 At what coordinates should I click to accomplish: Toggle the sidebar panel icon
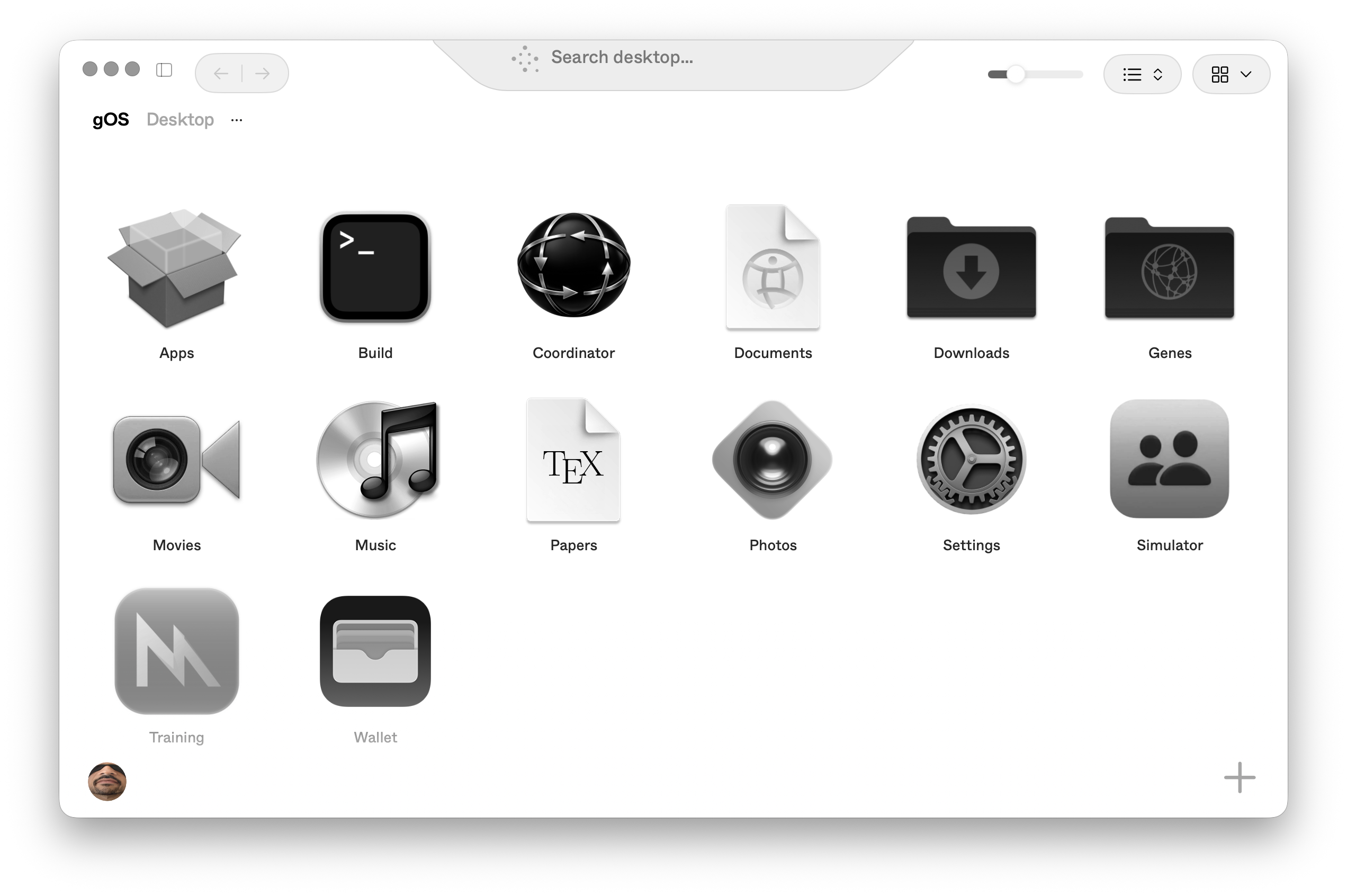(164, 70)
